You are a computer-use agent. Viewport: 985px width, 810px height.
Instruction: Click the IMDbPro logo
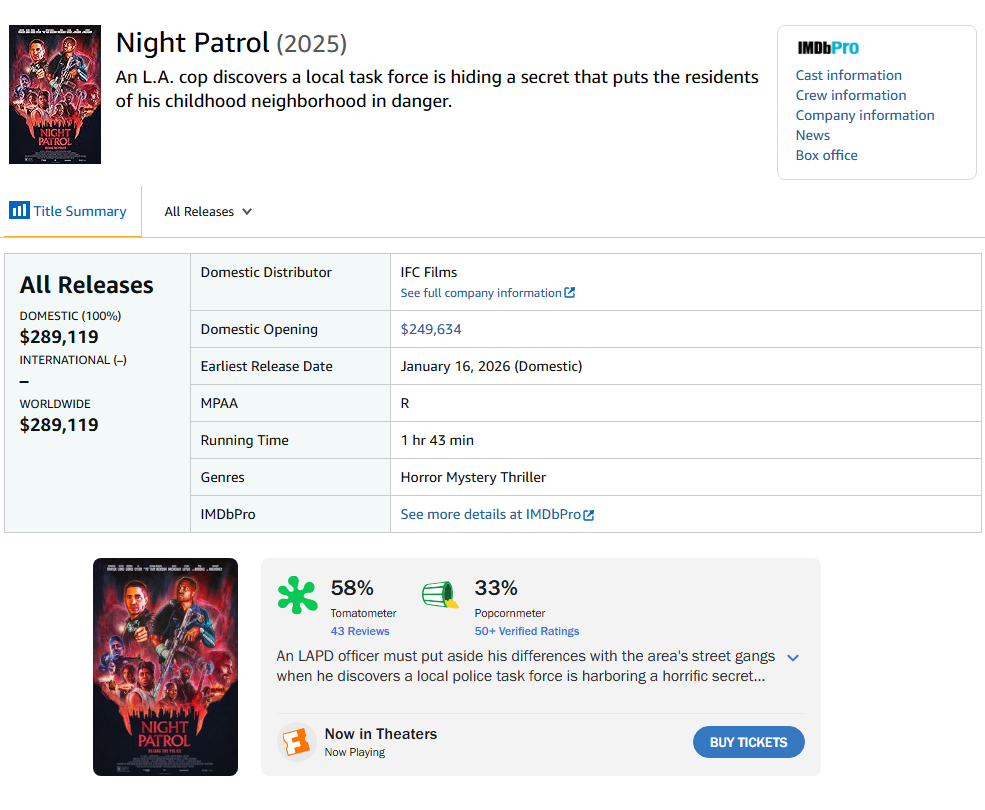(x=827, y=48)
